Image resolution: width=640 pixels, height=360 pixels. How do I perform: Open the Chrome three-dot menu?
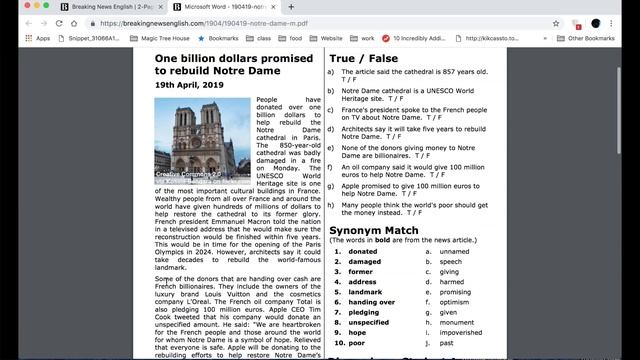click(x=611, y=24)
